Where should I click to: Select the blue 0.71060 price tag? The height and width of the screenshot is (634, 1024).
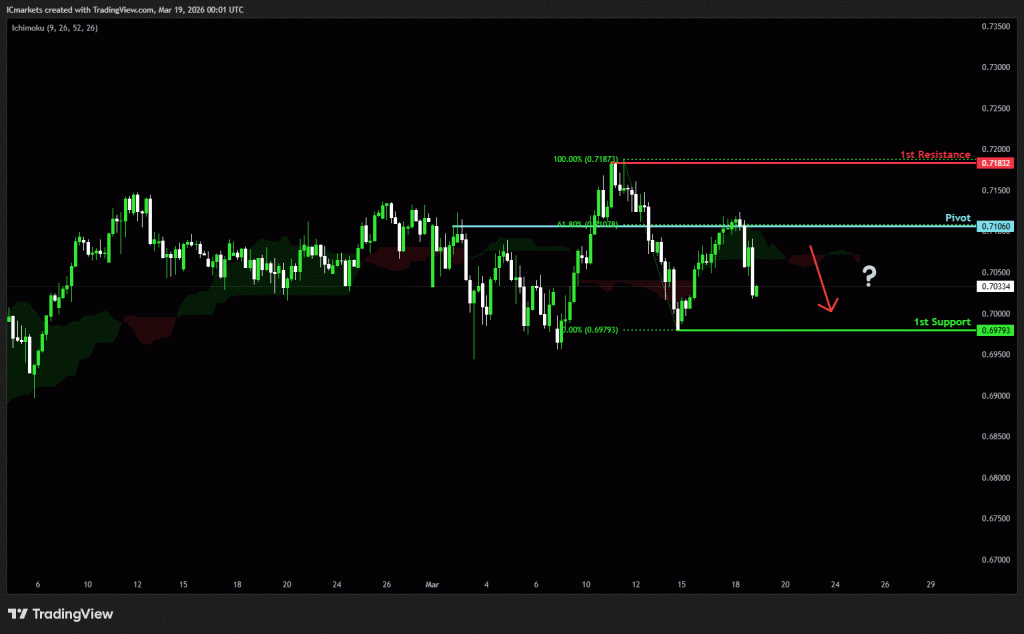click(996, 227)
